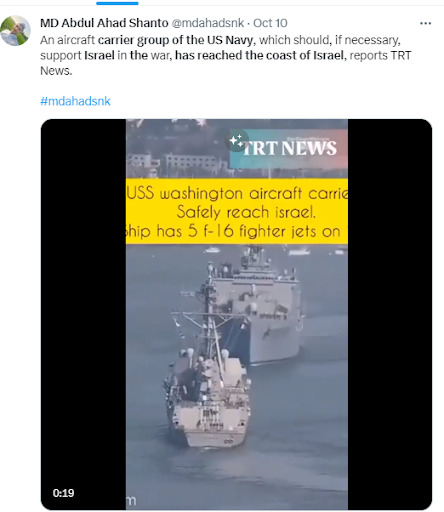
Task: Click the TRT NEWS logo in video
Action: point(289,149)
